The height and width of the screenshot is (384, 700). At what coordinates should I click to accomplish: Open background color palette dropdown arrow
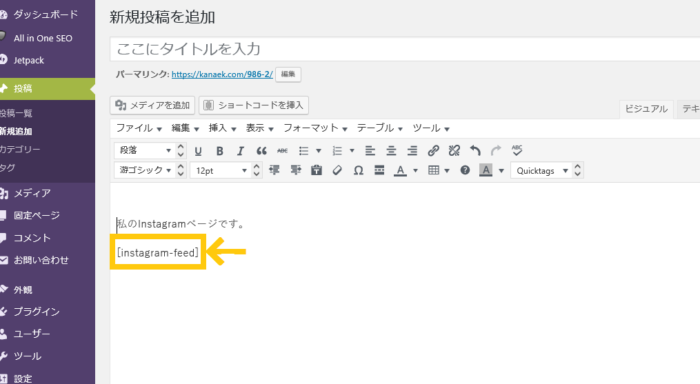501,171
